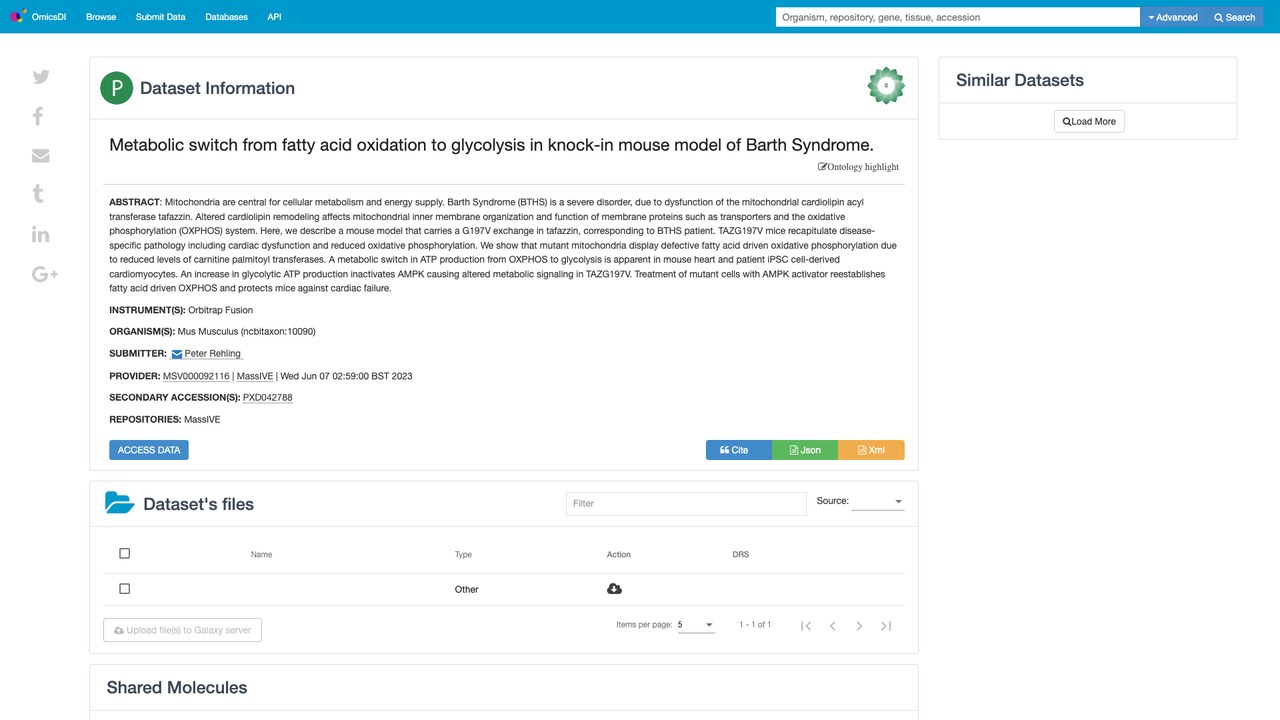Download dataset as Xml
The width and height of the screenshot is (1280, 720).
click(x=871, y=450)
